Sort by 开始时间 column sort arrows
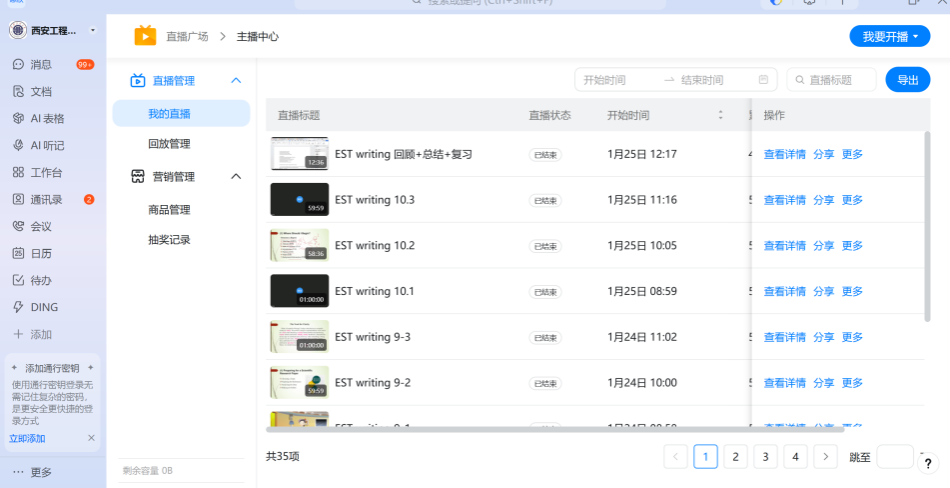This screenshot has width=950, height=488. coord(720,115)
